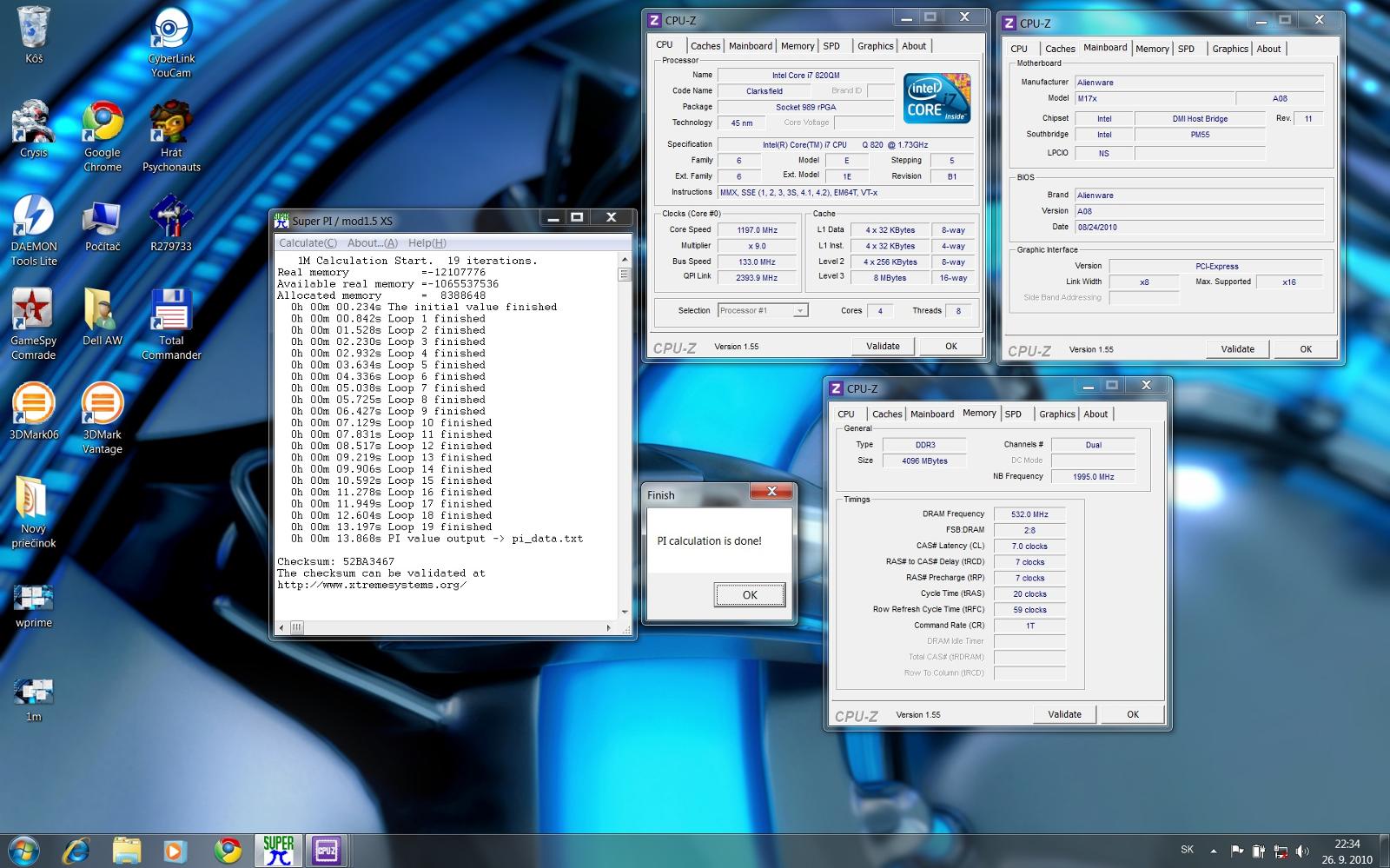Image resolution: width=1390 pixels, height=868 pixels.
Task: Click the Core Speed value 1197.0 MHz
Action: click(x=758, y=230)
